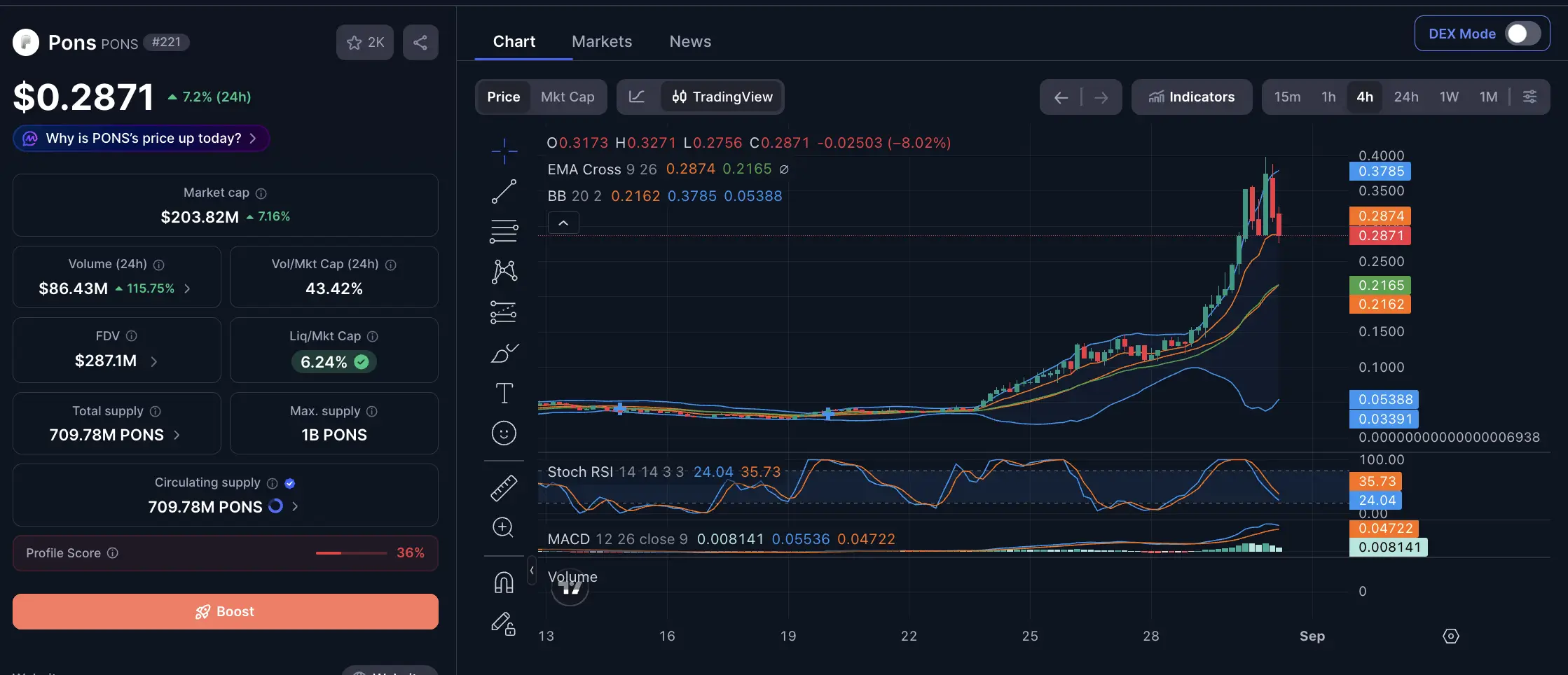Choose the pattern drawing tool

[x=504, y=272]
